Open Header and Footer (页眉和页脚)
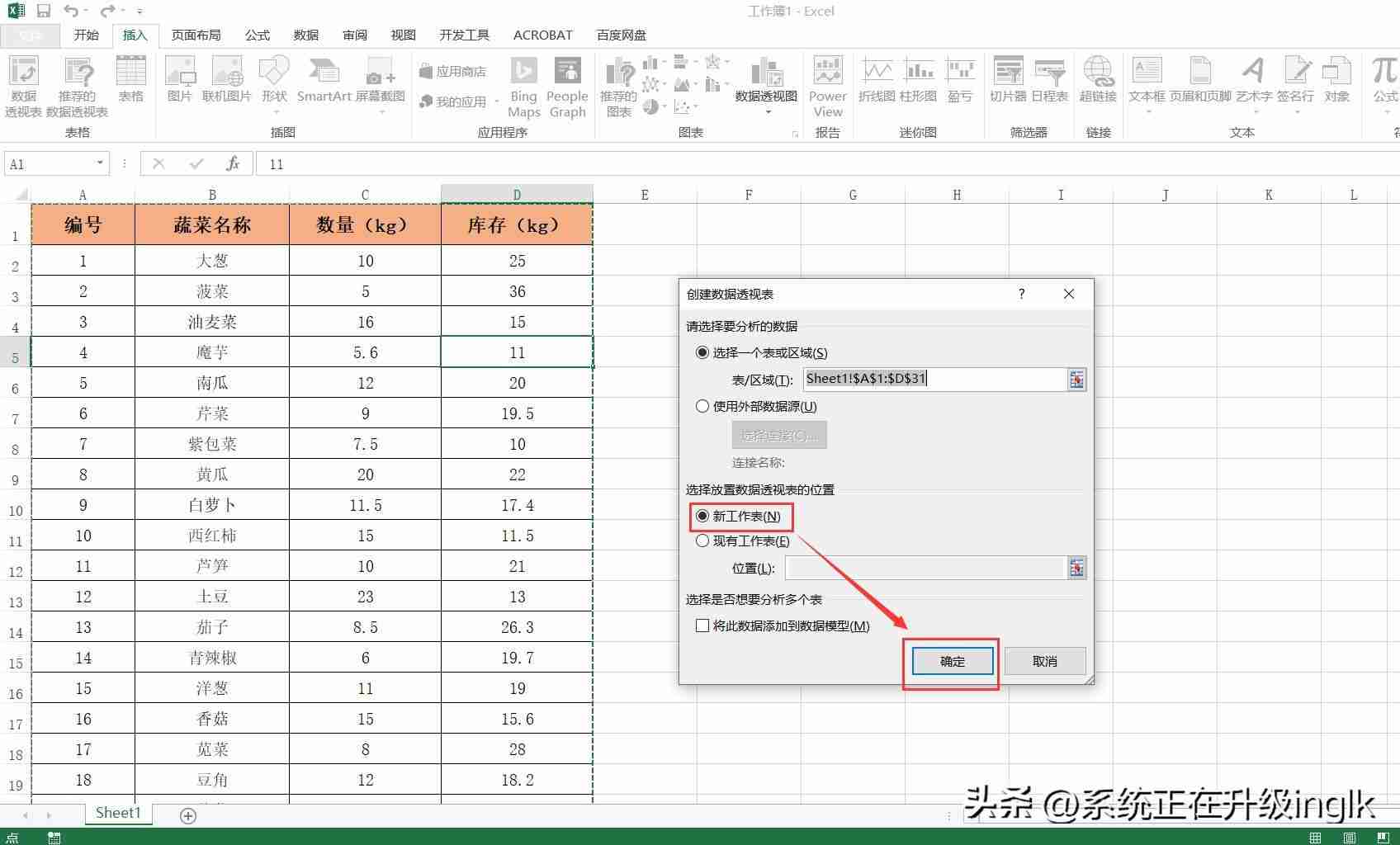Screen dimensions: 1400x845 pos(1200,79)
